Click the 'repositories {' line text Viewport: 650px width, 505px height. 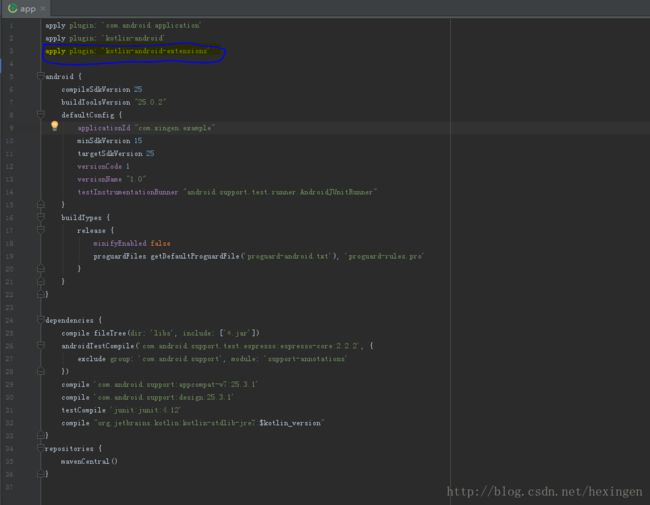pos(73,448)
